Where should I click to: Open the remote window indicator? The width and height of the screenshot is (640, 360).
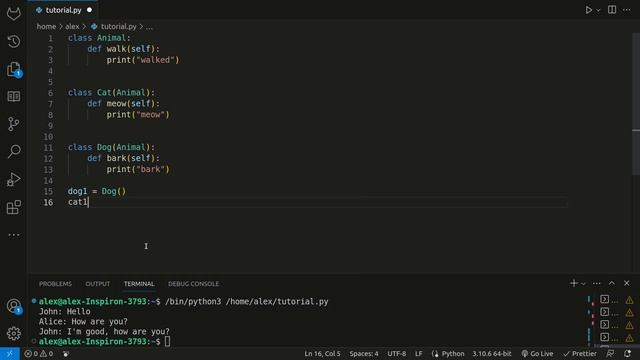[x=10, y=354]
